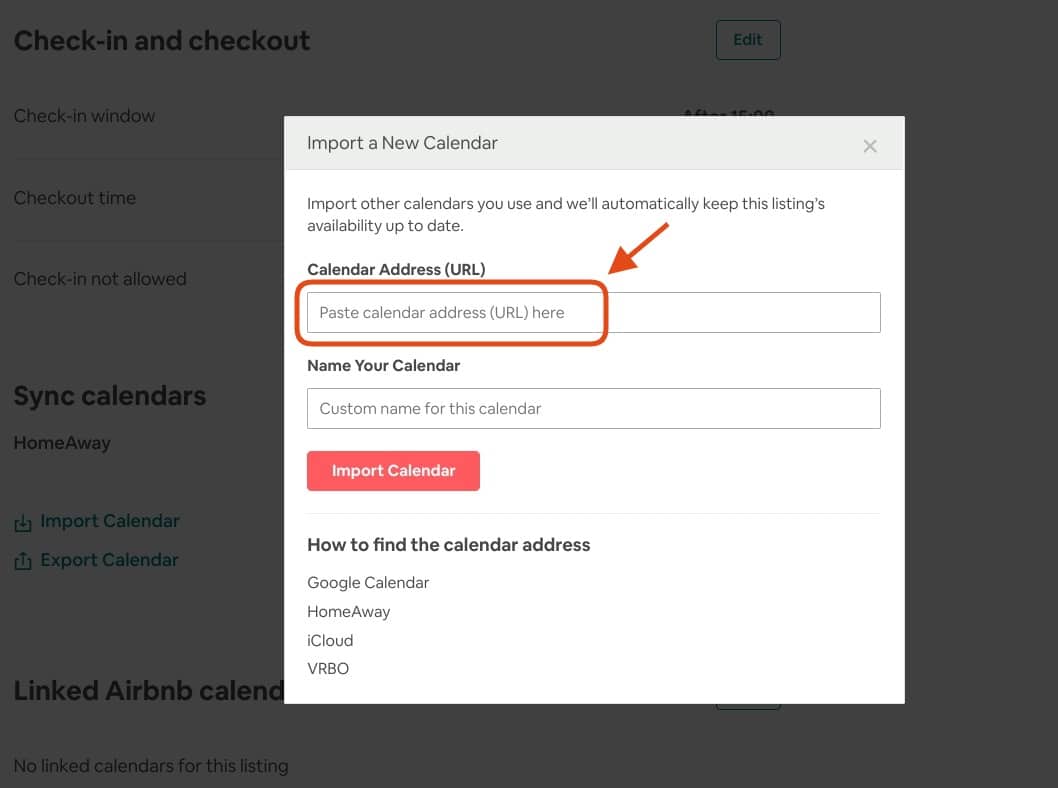Screen dimensions: 1058x788
Task: Click the Check-in window row
Action: (85, 116)
